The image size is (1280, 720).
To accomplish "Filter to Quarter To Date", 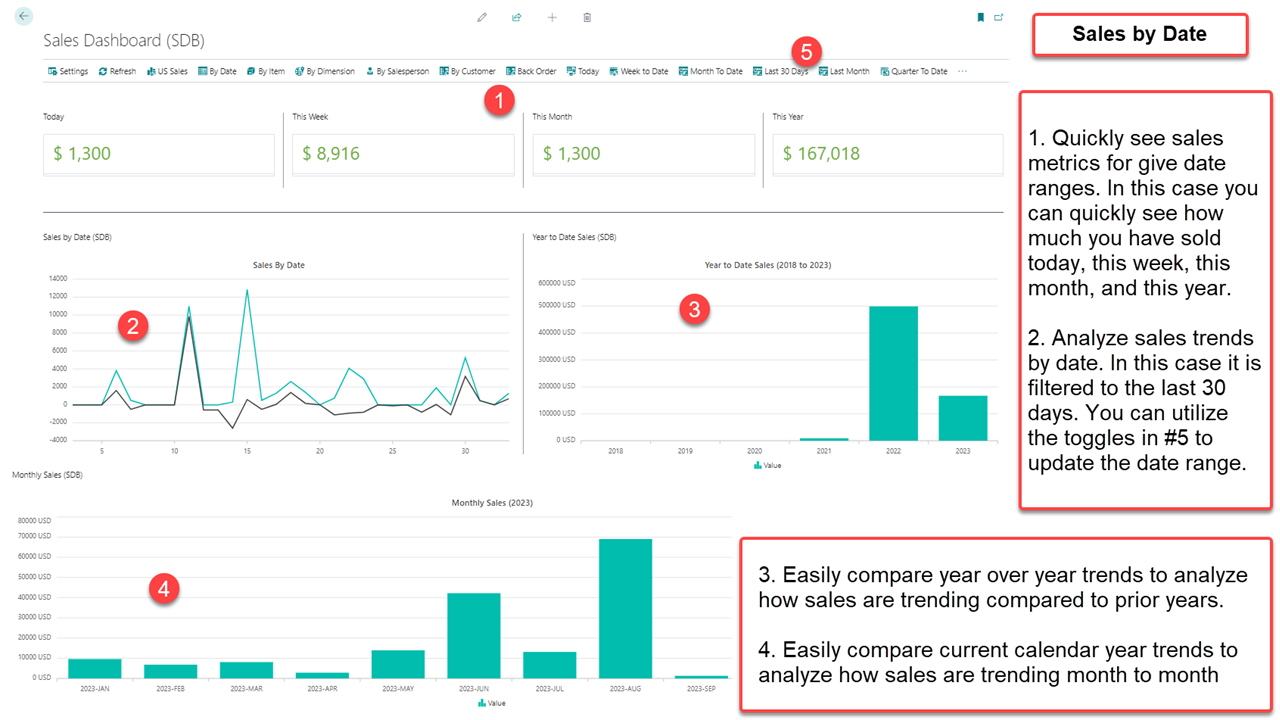I will tap(914, 71).
